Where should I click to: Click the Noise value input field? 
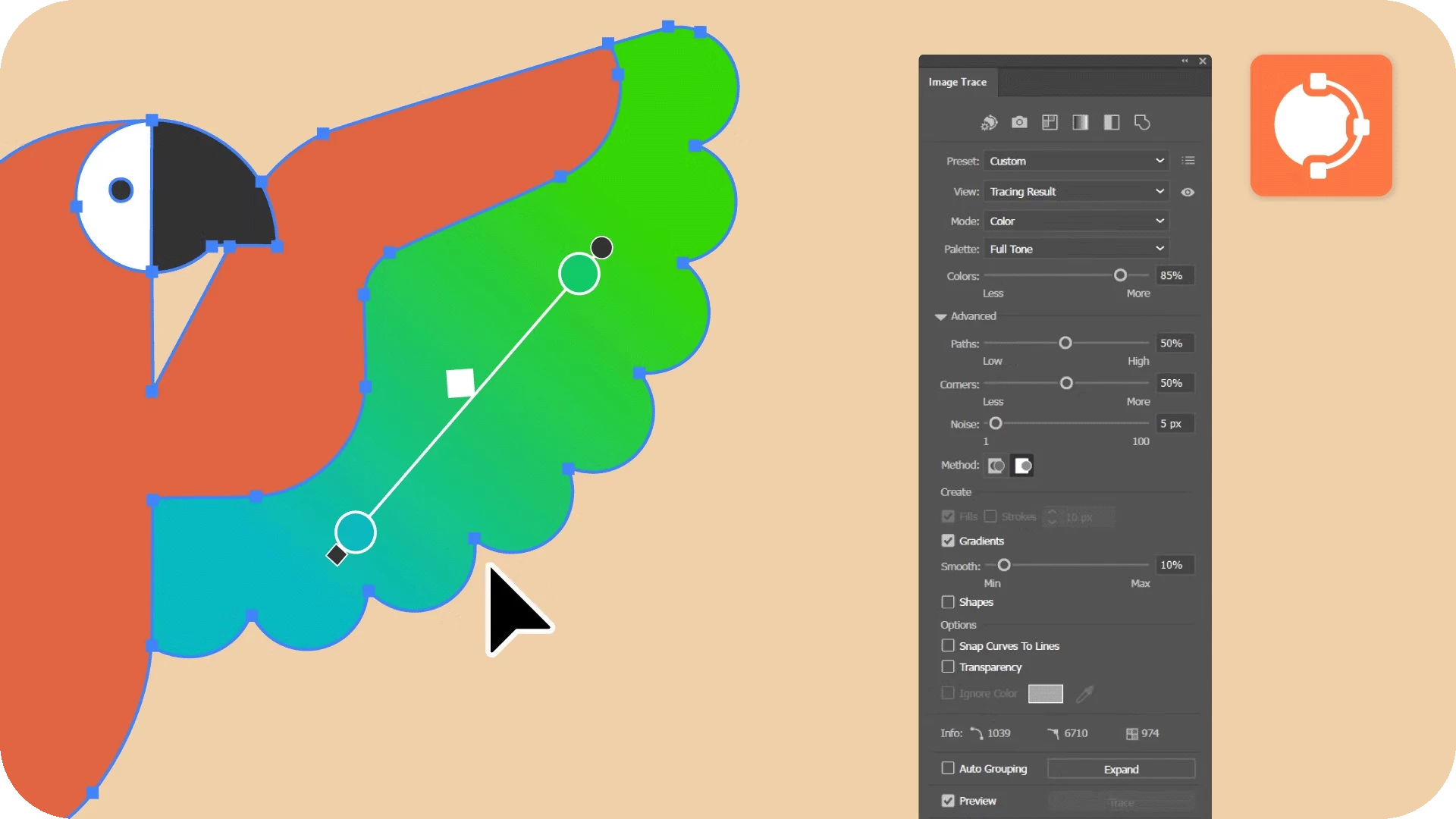tap(1174, 423)
